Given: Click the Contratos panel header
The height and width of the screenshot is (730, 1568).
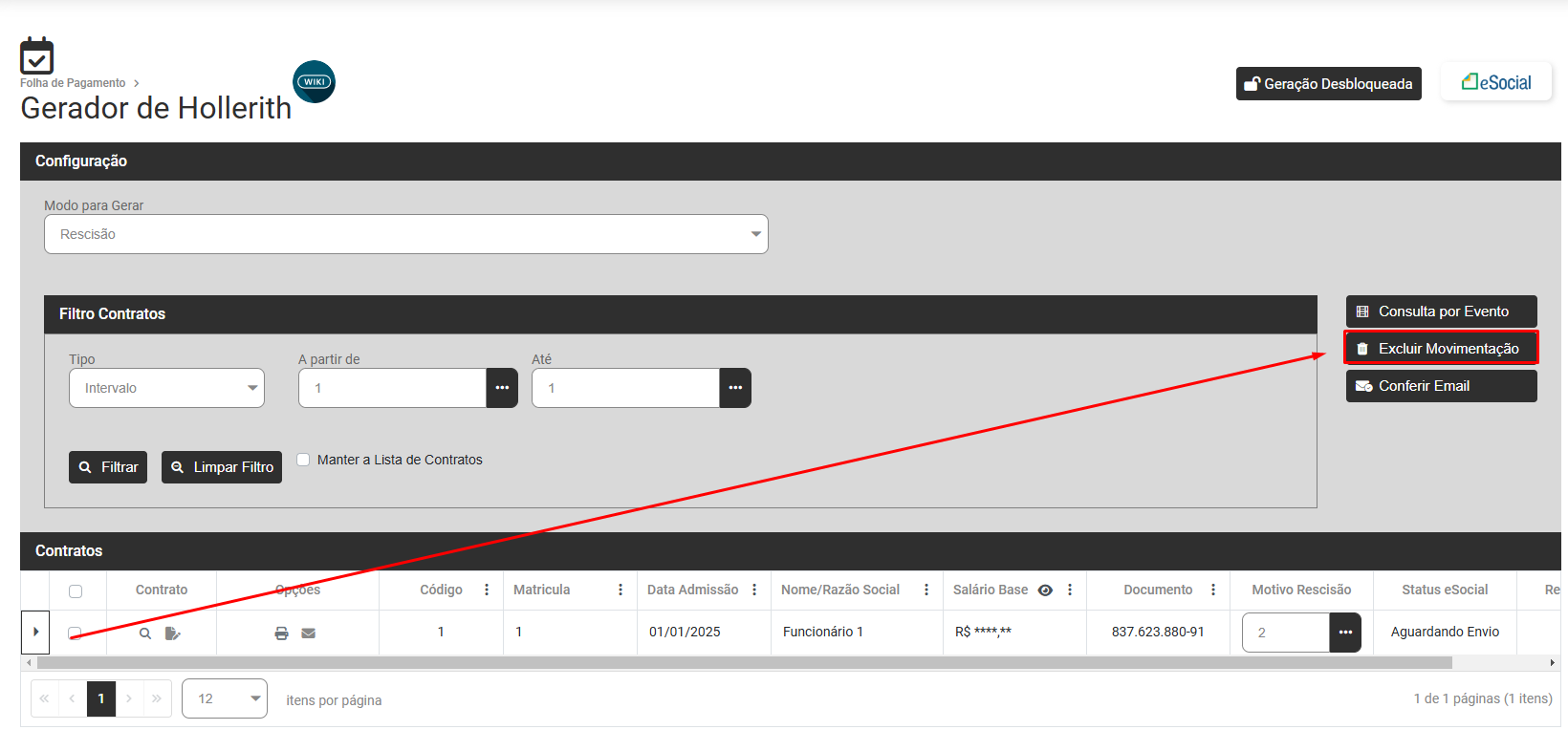Looking at the screenshot, I should [x=791, y=551].
